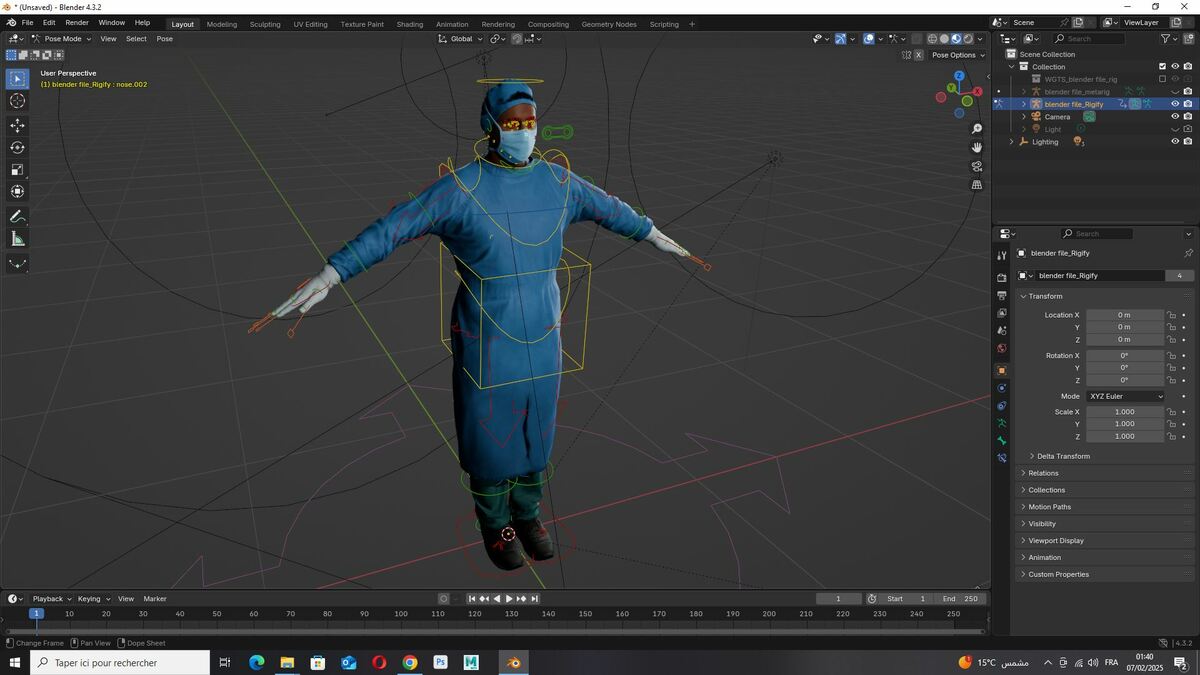The height and width of the screenshot is (675, 1200).
Task: Select the Breakdowner pose tool
Action: (17, 264)
